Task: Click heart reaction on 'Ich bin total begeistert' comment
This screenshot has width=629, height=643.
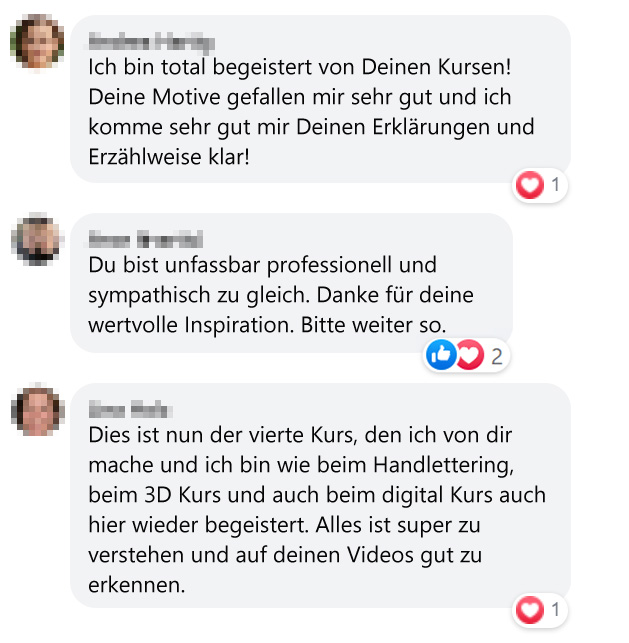Action: coord(530,185)
